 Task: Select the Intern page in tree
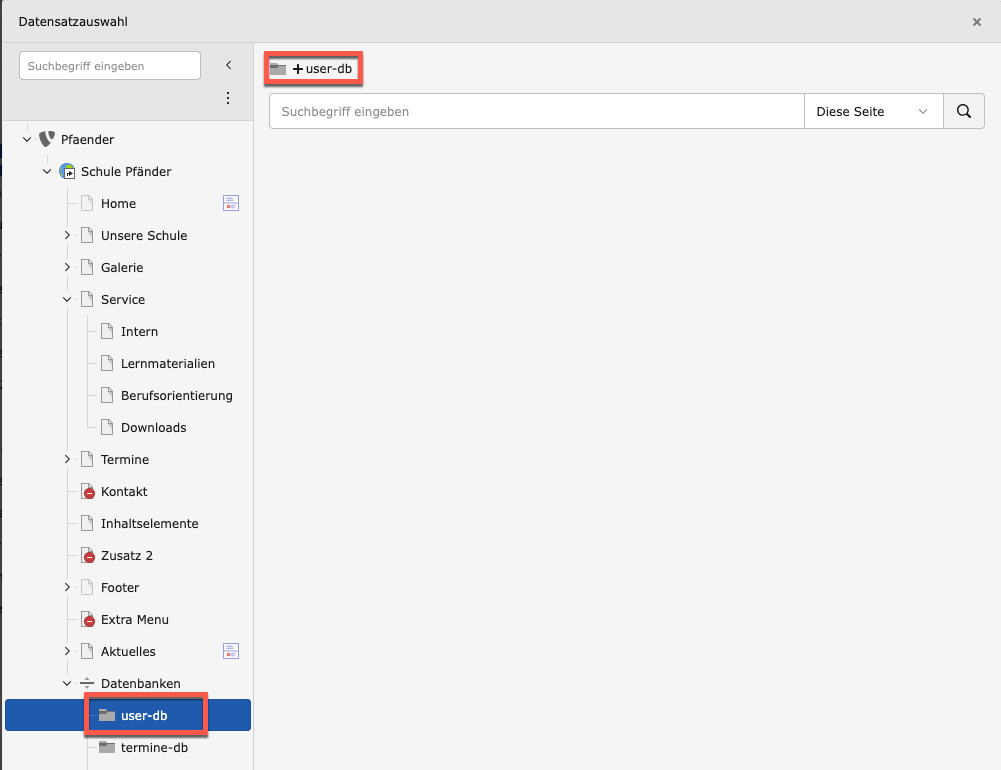tap(139, 331)
